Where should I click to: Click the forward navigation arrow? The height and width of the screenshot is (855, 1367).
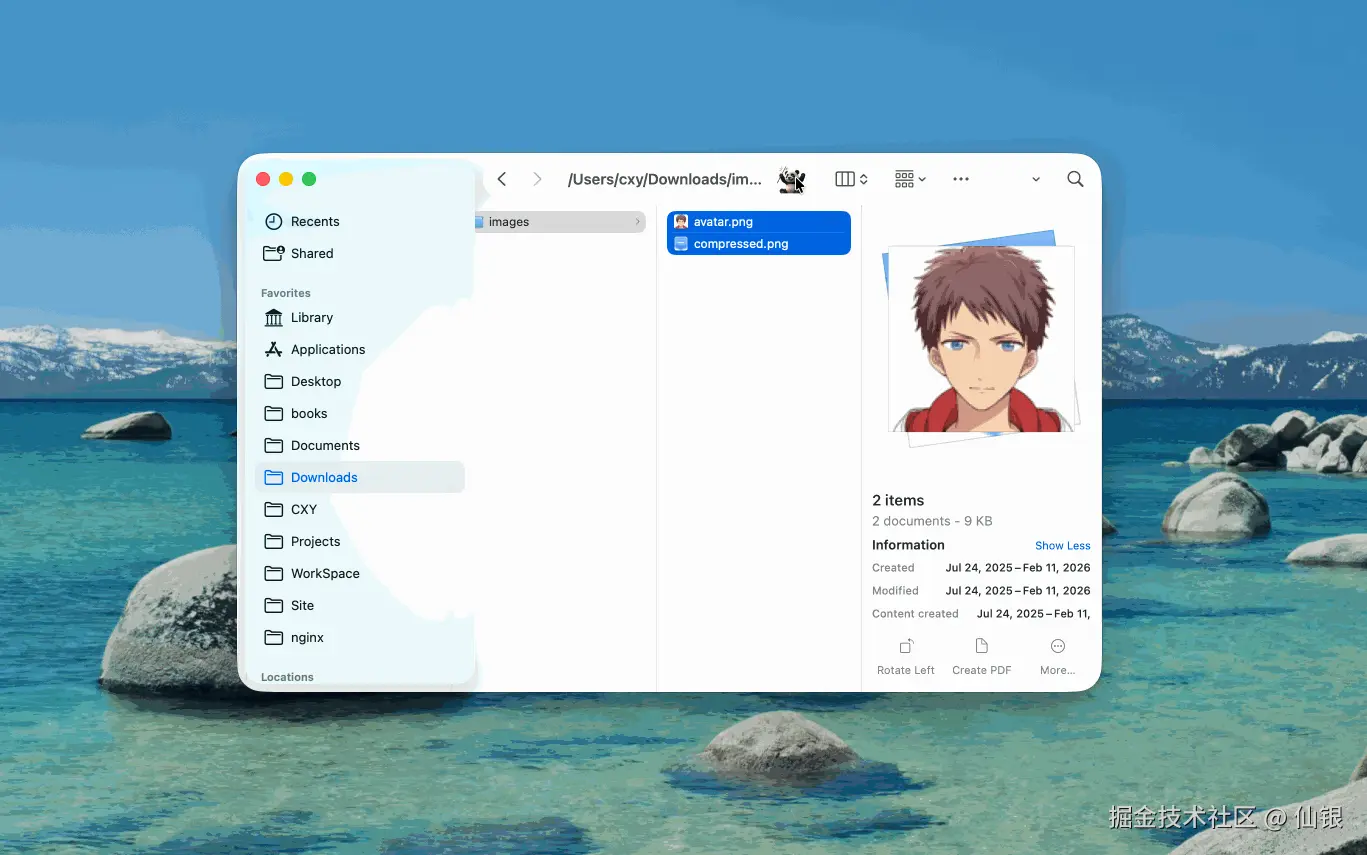537,179
